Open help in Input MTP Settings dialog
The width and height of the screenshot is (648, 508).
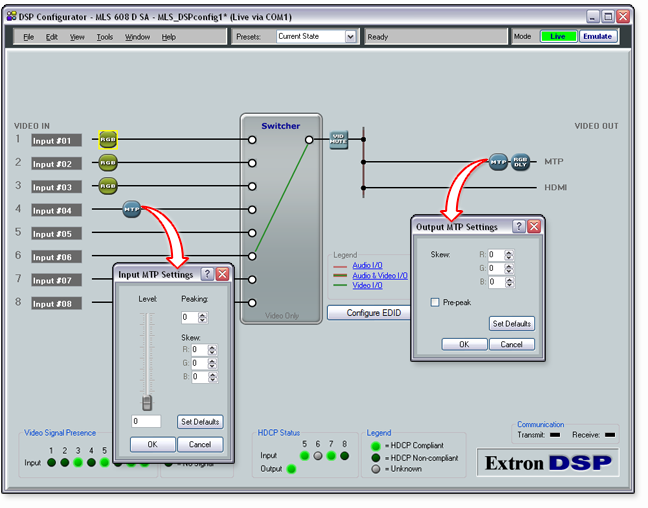click(x=207, y=274)
